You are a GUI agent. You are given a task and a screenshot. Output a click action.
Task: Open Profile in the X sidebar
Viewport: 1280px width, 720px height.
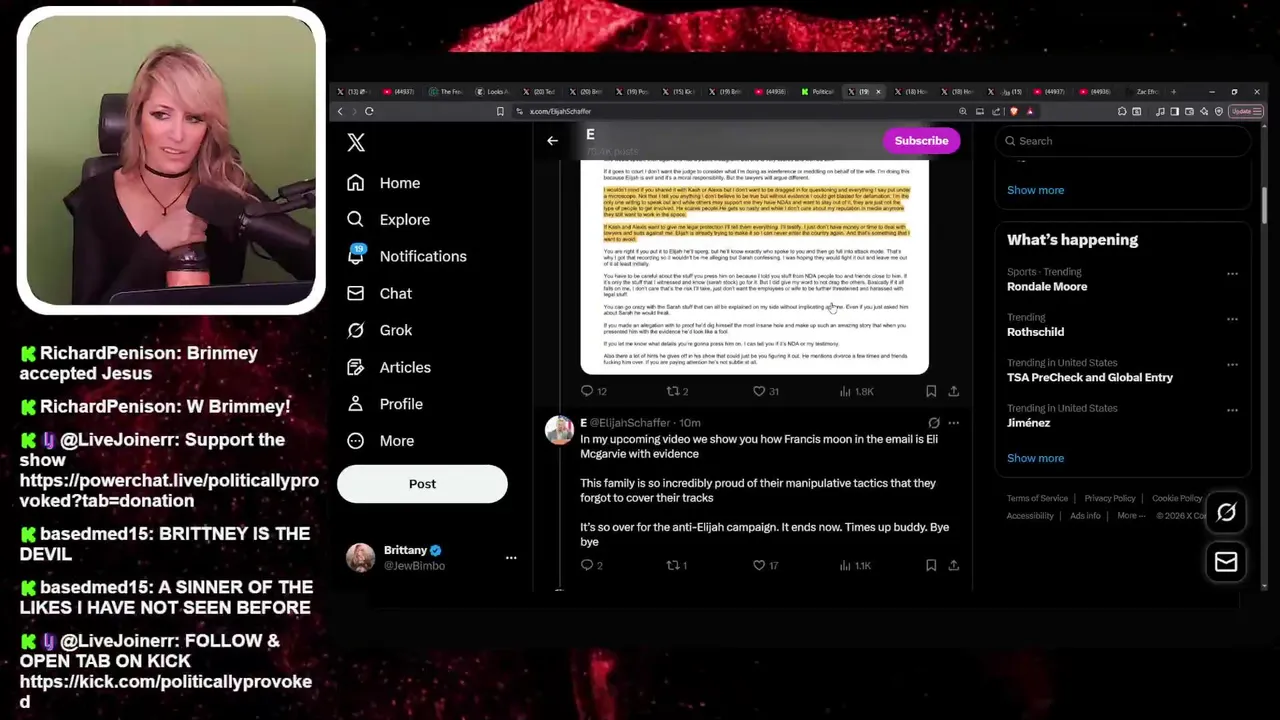384,404
